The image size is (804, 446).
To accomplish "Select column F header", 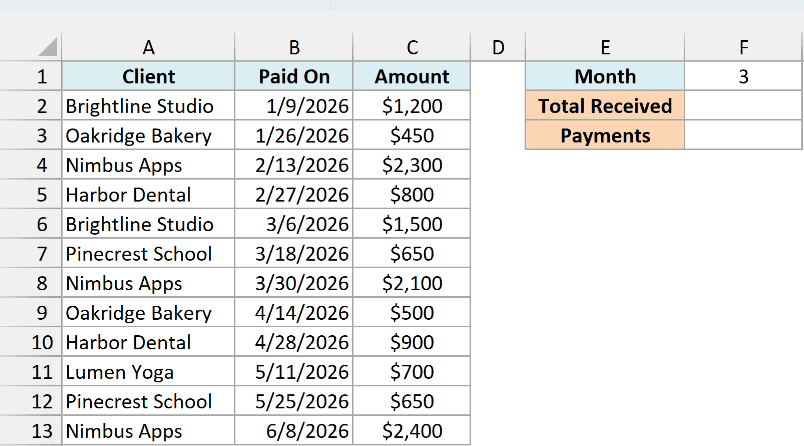I will click(743, 47).
